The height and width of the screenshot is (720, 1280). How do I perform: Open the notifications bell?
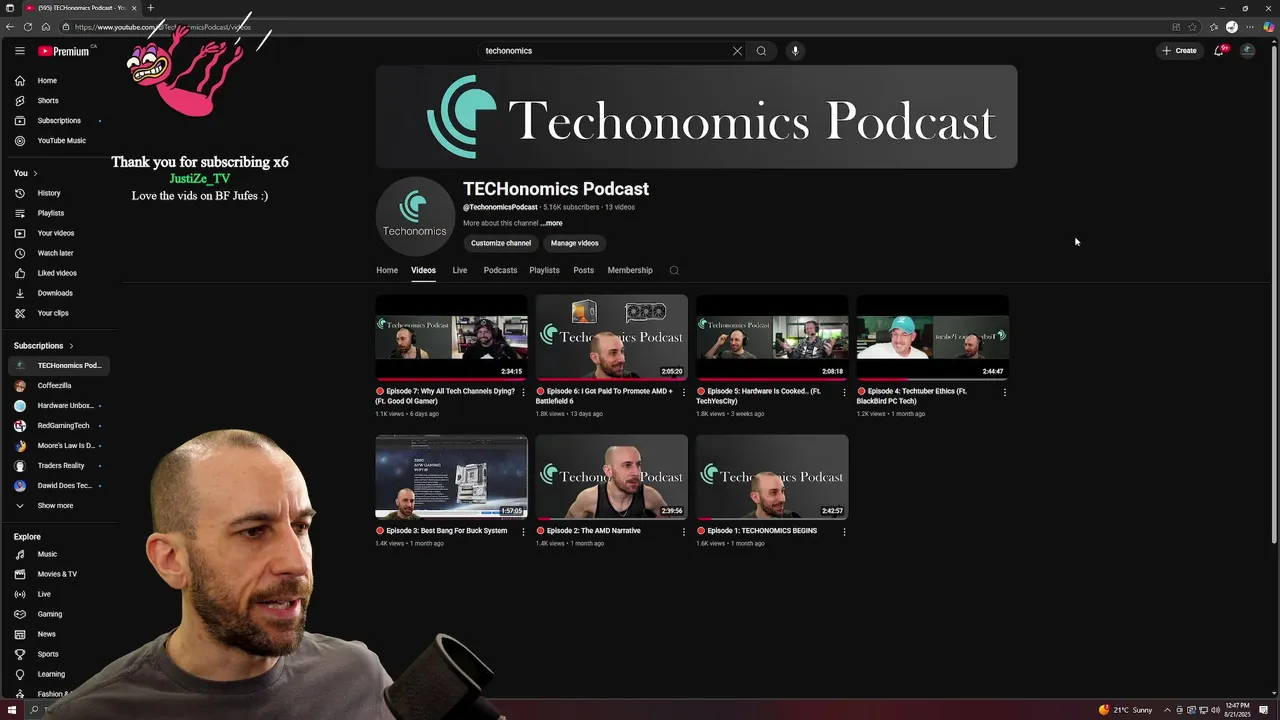click(x=1219, y=51)
